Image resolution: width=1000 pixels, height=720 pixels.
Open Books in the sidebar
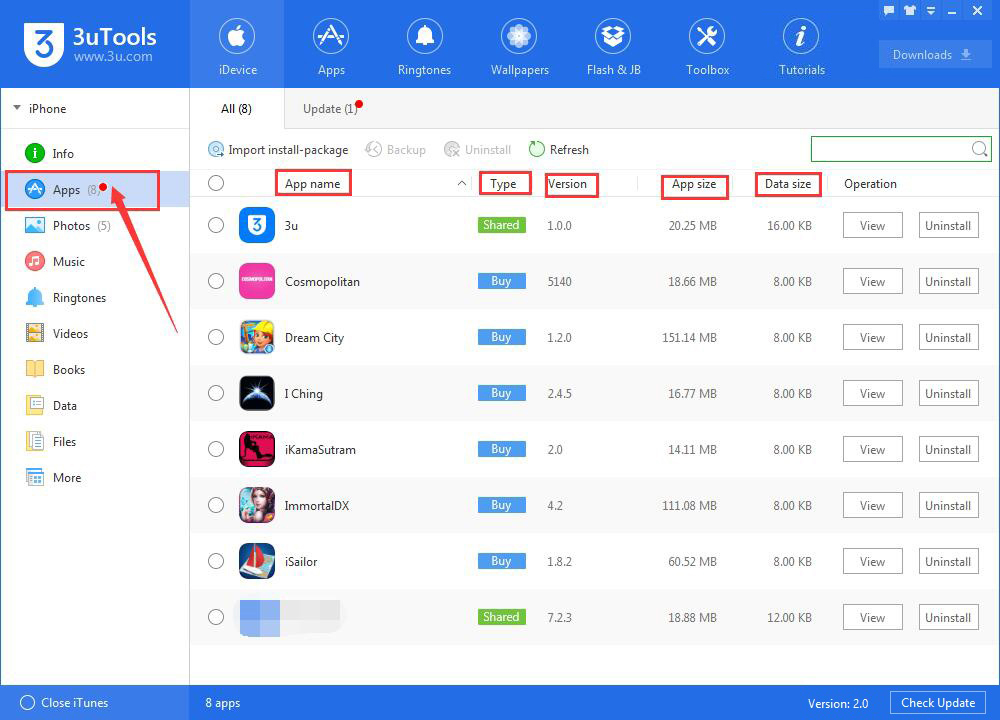94,370
